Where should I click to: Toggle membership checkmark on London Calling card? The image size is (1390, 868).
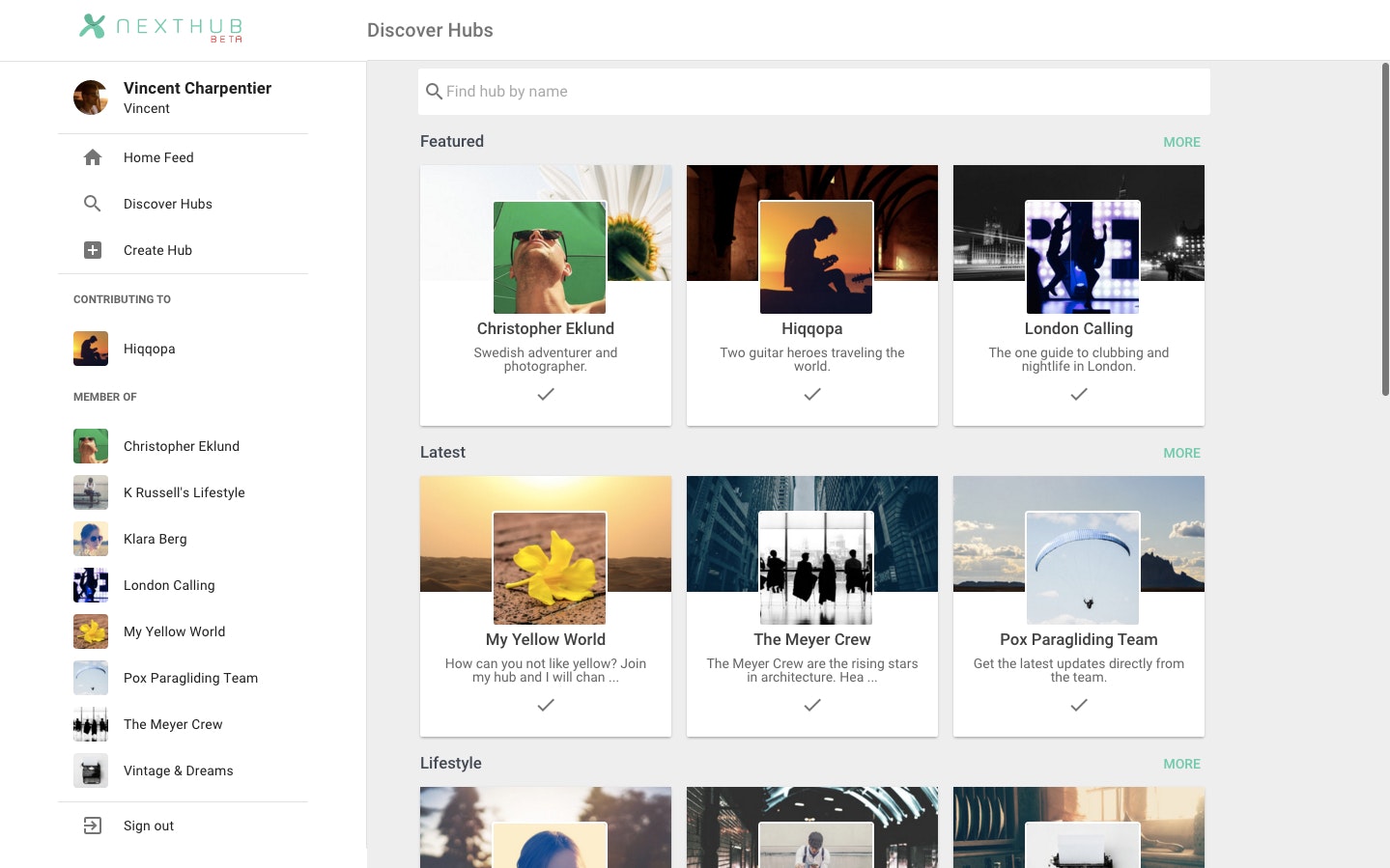tap(1078, 394)
